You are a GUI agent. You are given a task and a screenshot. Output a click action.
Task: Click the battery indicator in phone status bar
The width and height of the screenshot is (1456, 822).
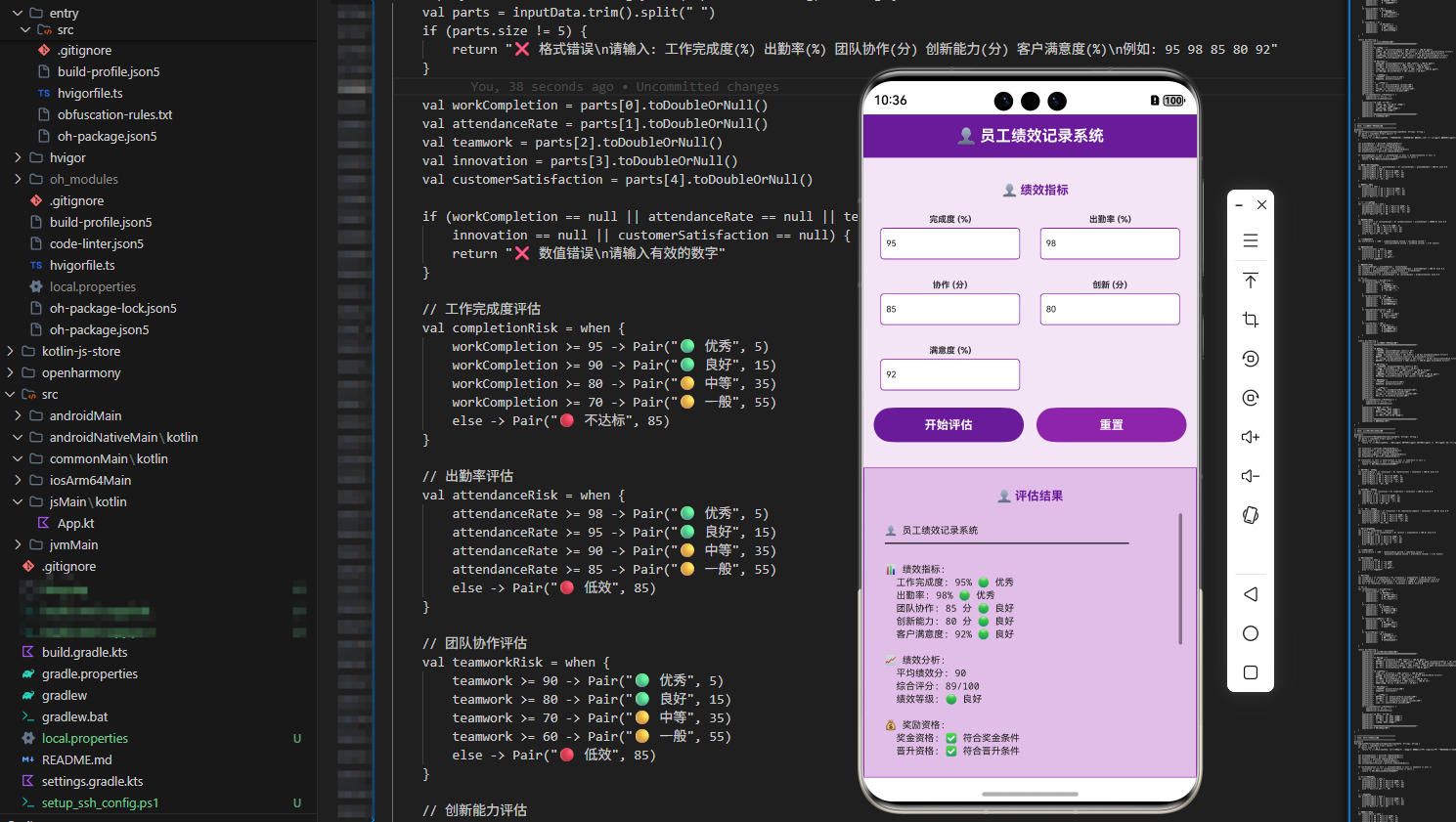click(x=1173, y=101)
